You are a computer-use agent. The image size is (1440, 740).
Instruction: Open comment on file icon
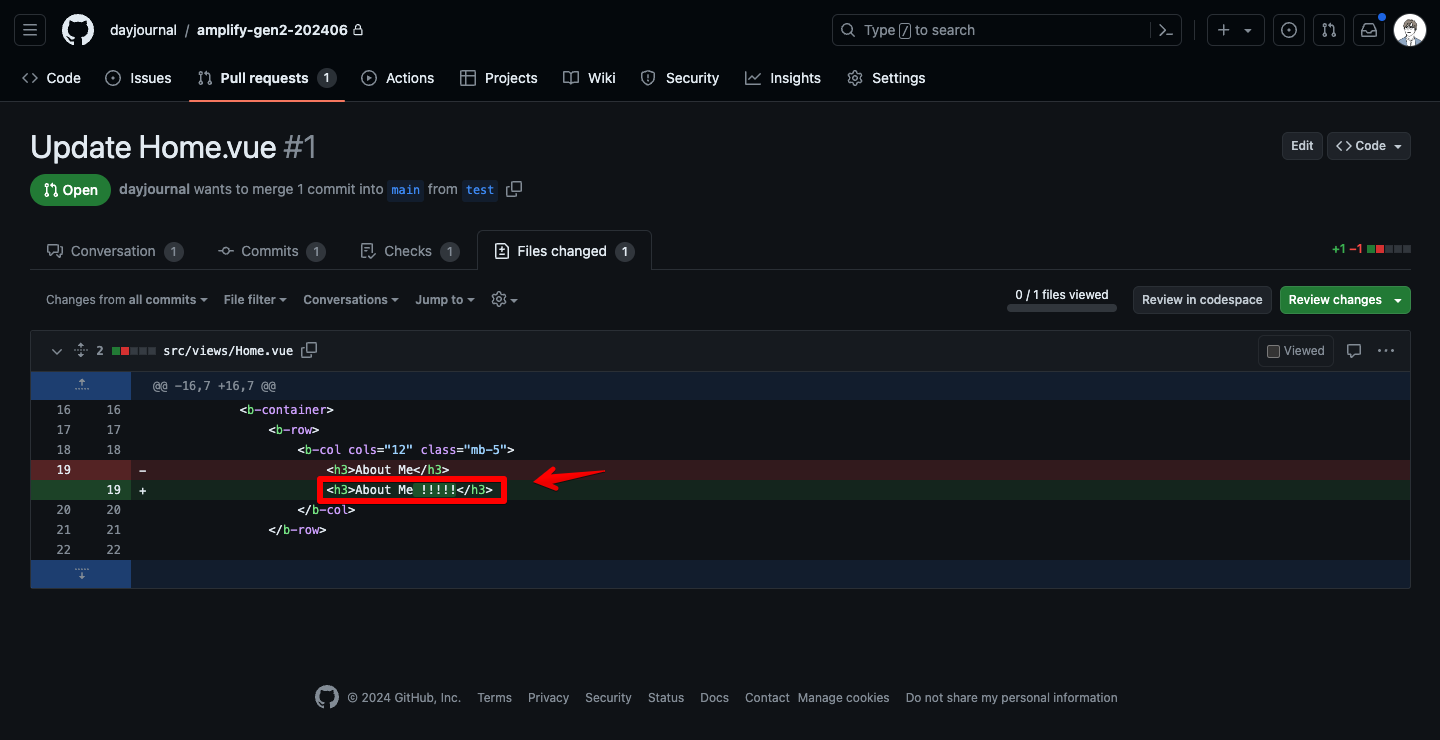coord(1354,351)
